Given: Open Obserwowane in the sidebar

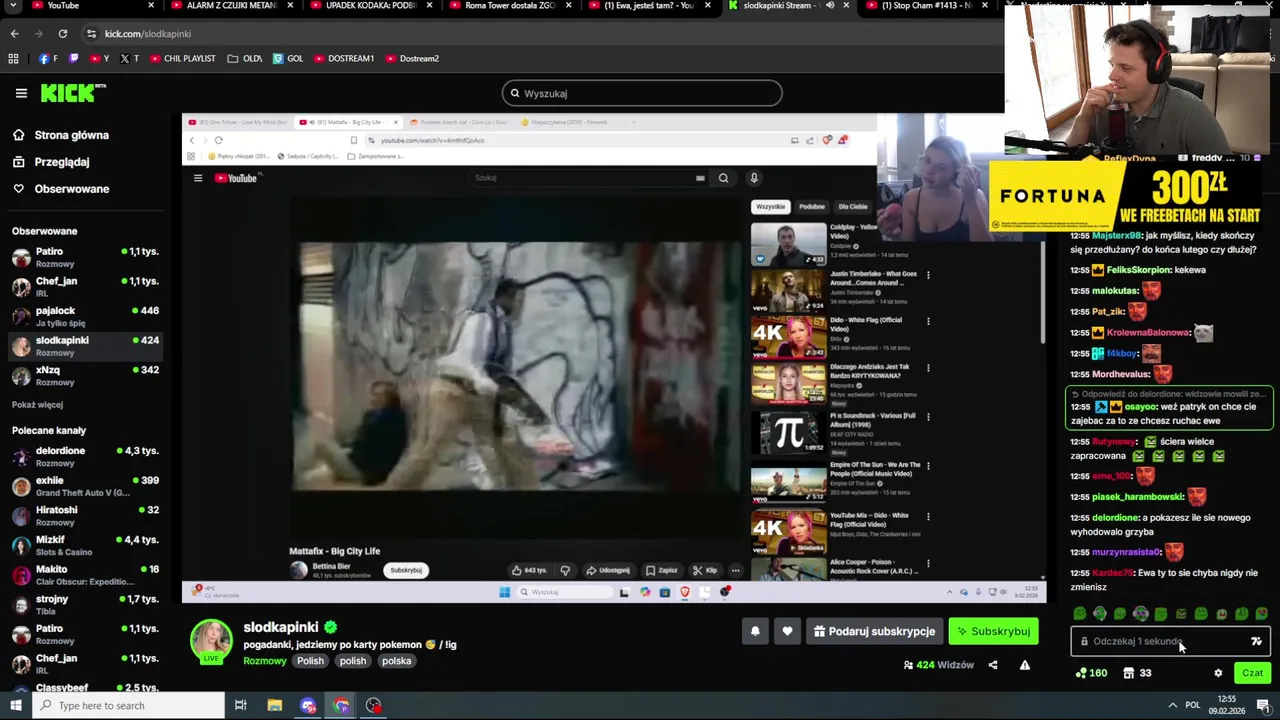Looking at the screenshot, I should (x=71, y=189).
